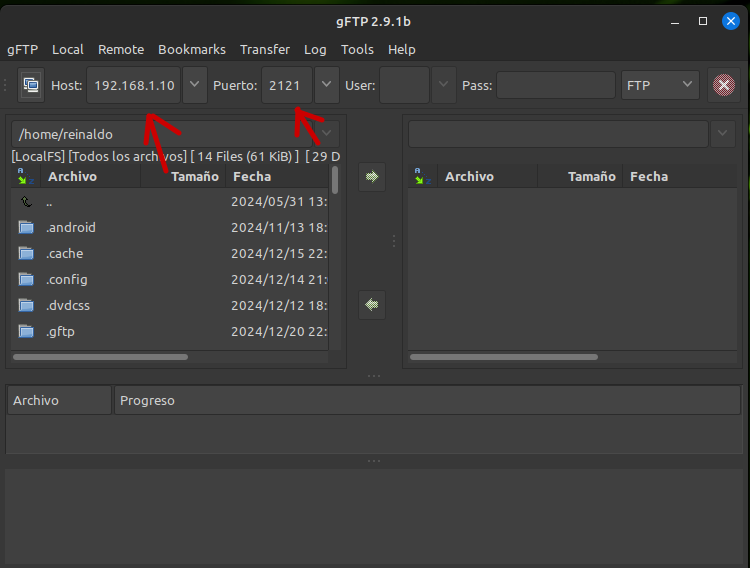Click the transfer queue Archivo column header
750x568 pixels.
pos(59,401)
